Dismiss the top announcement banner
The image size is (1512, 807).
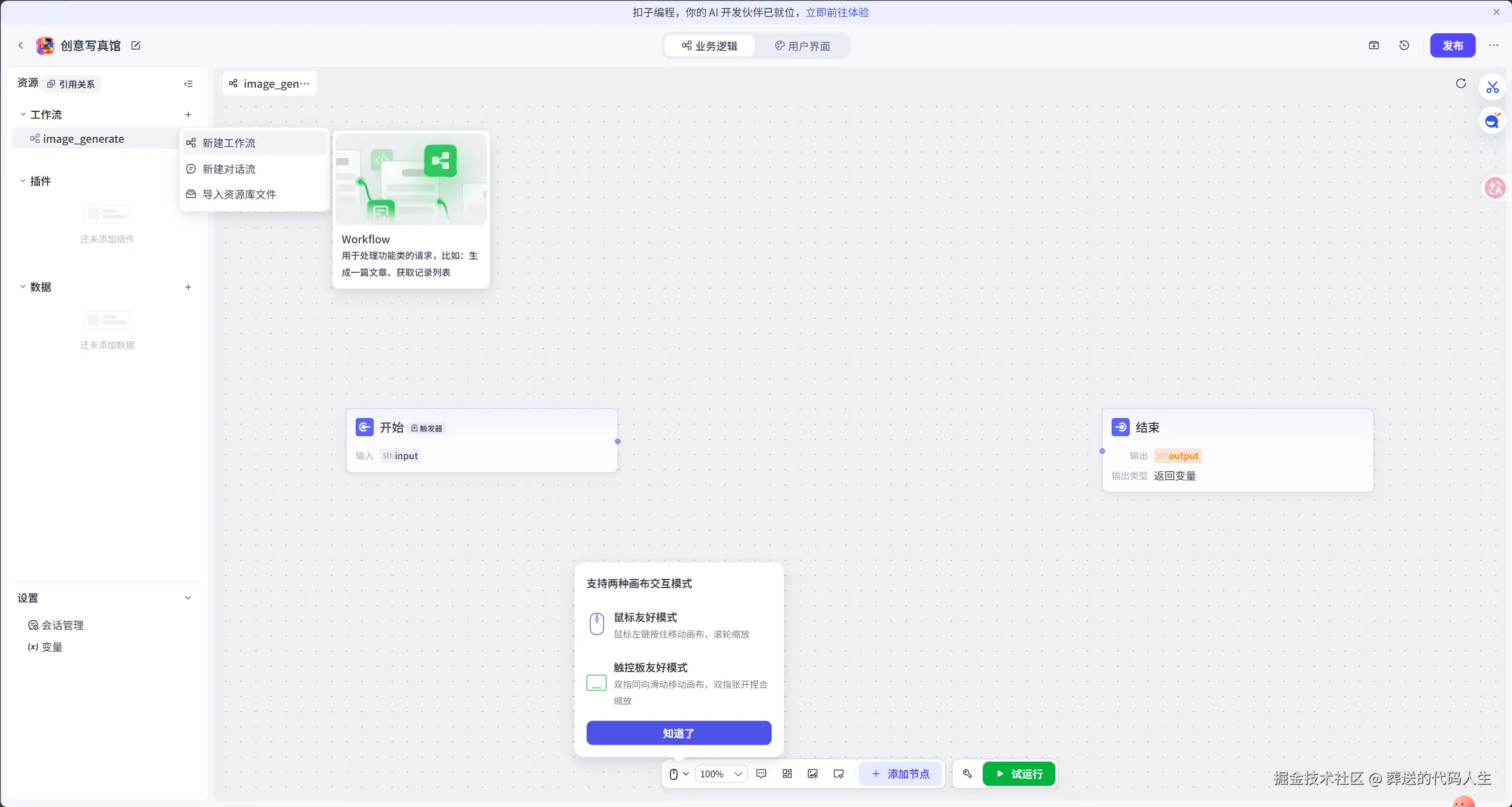1497,12
